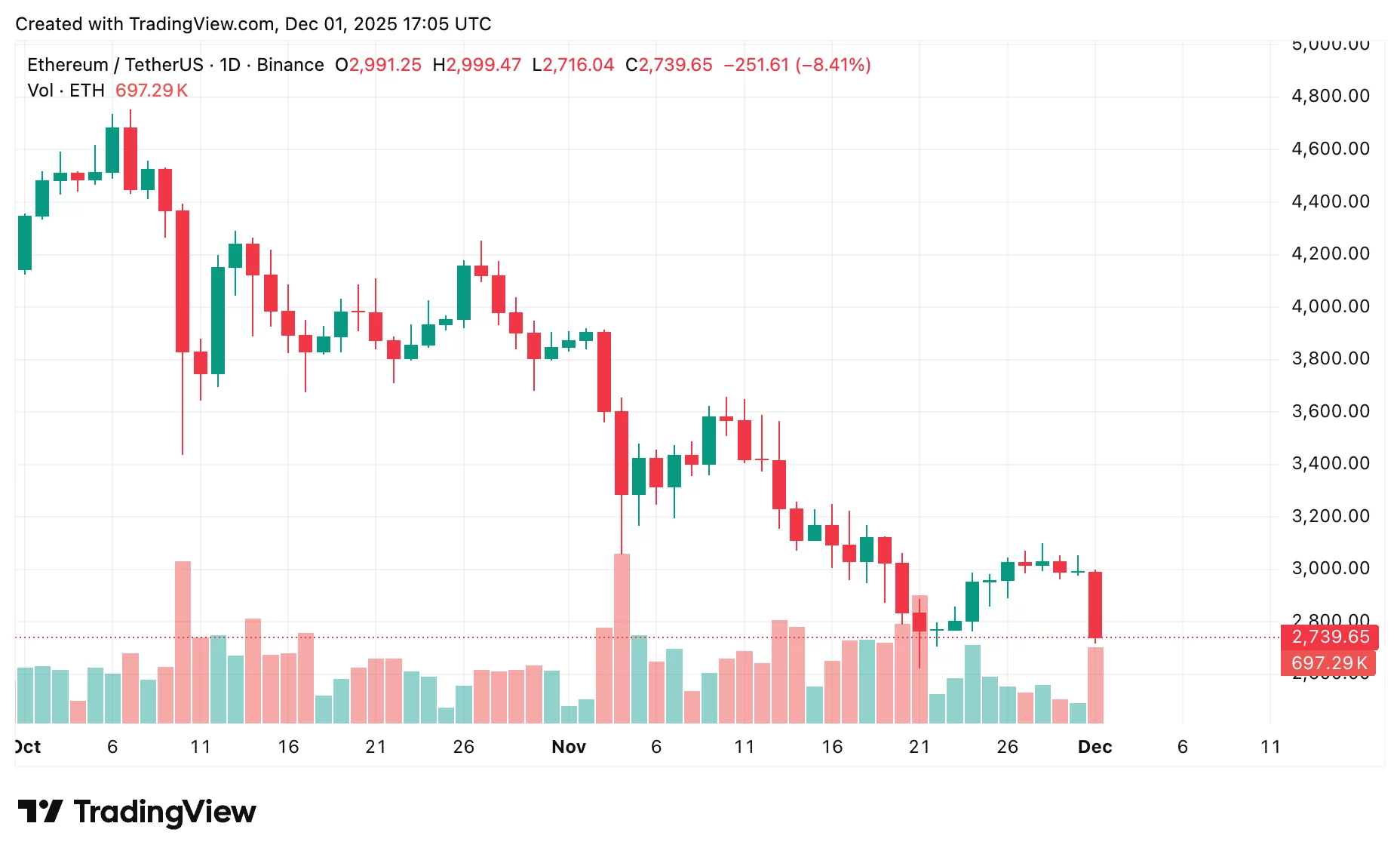Click the Dec label on time axis

coord(1095,747)
